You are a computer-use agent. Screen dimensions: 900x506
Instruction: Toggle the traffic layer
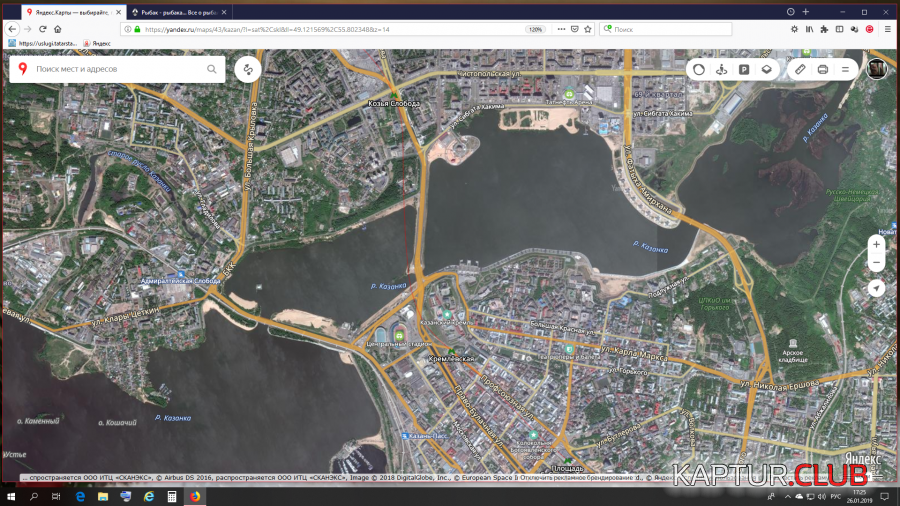699,69
